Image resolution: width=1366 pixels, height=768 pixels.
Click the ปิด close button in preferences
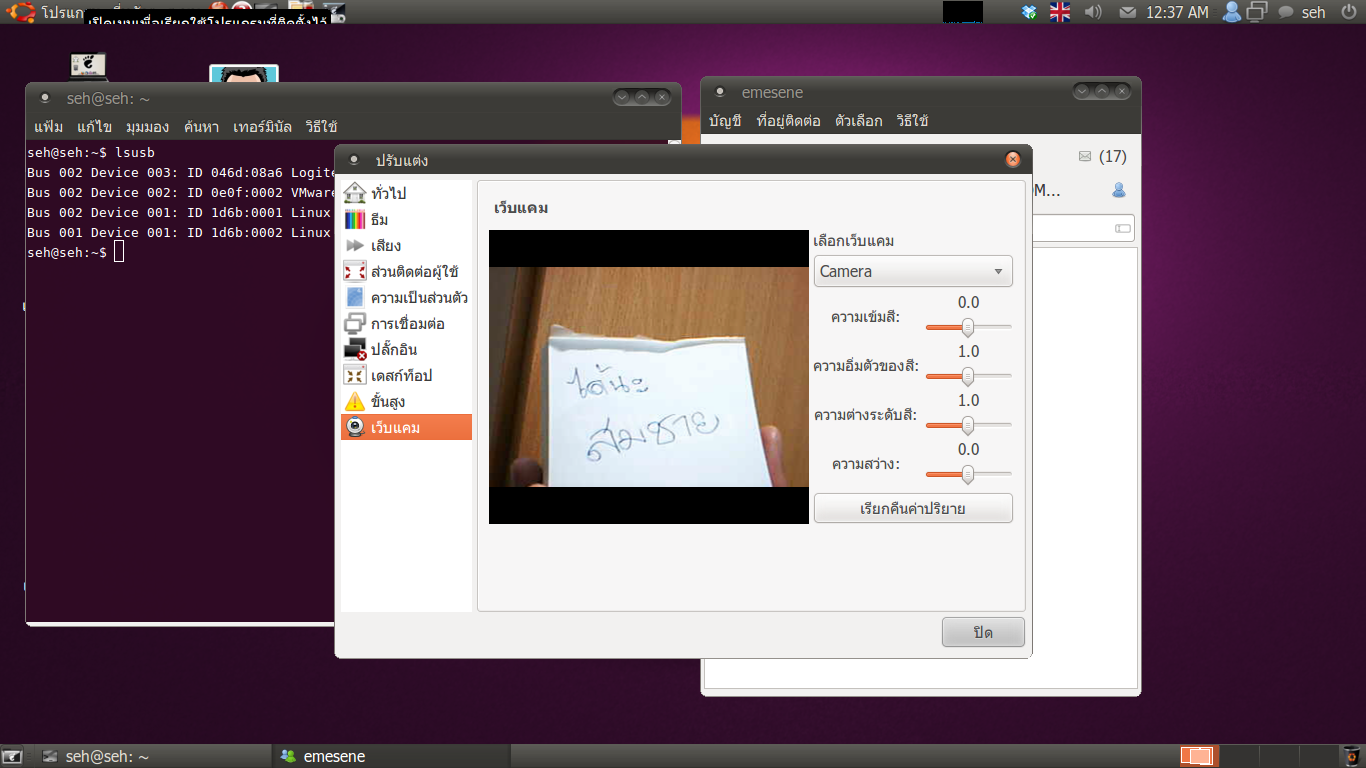point(983,632)
